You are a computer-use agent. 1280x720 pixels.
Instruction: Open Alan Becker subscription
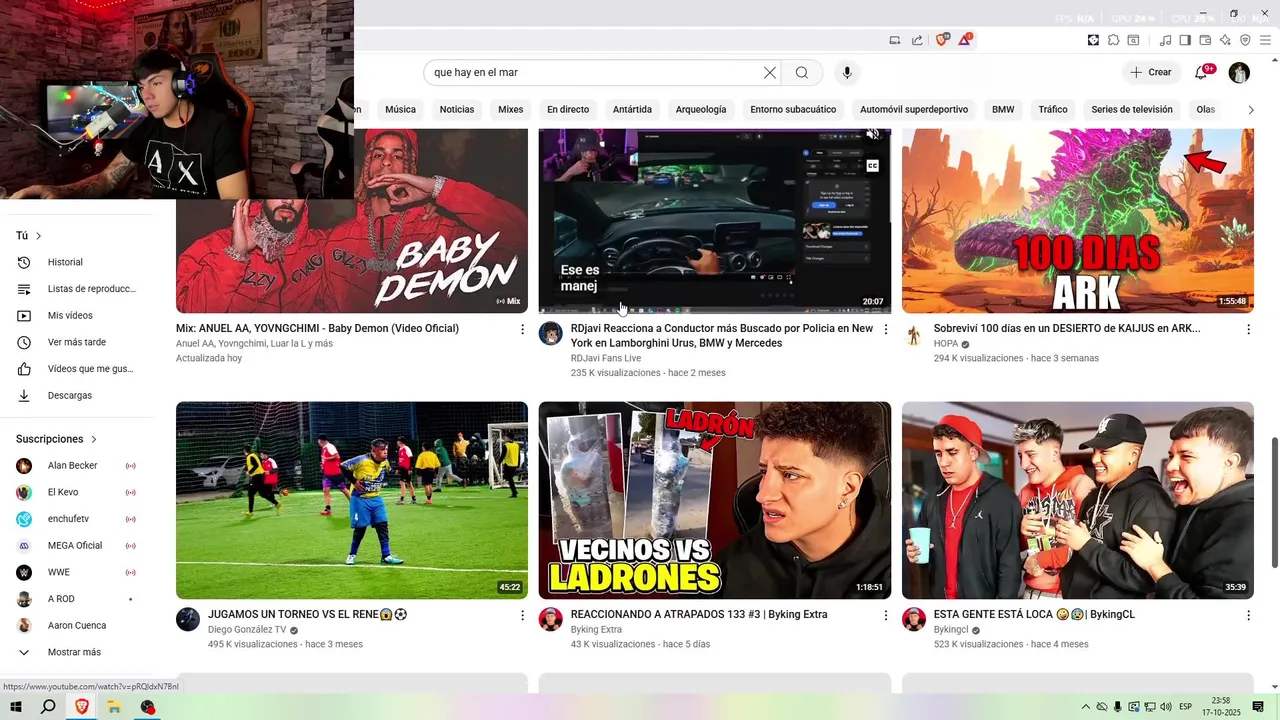76,466
